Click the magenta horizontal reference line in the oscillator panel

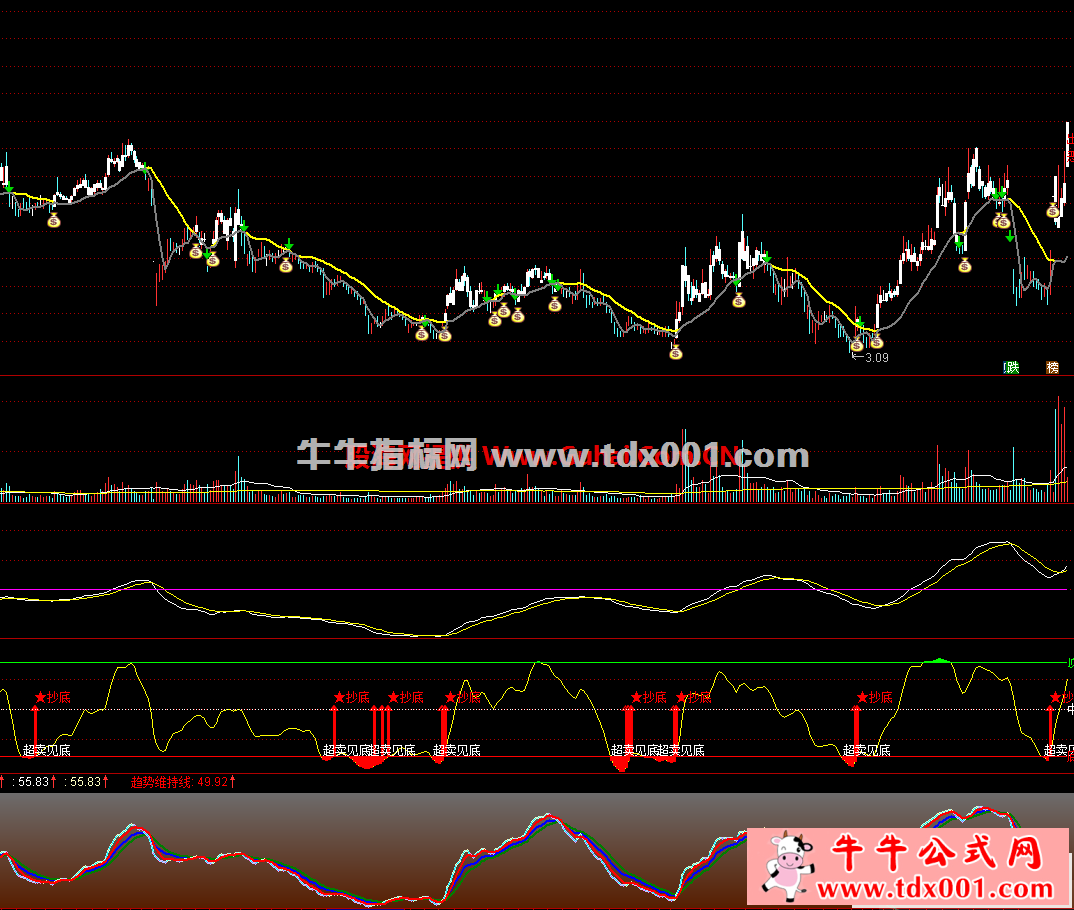click(534, 590)
